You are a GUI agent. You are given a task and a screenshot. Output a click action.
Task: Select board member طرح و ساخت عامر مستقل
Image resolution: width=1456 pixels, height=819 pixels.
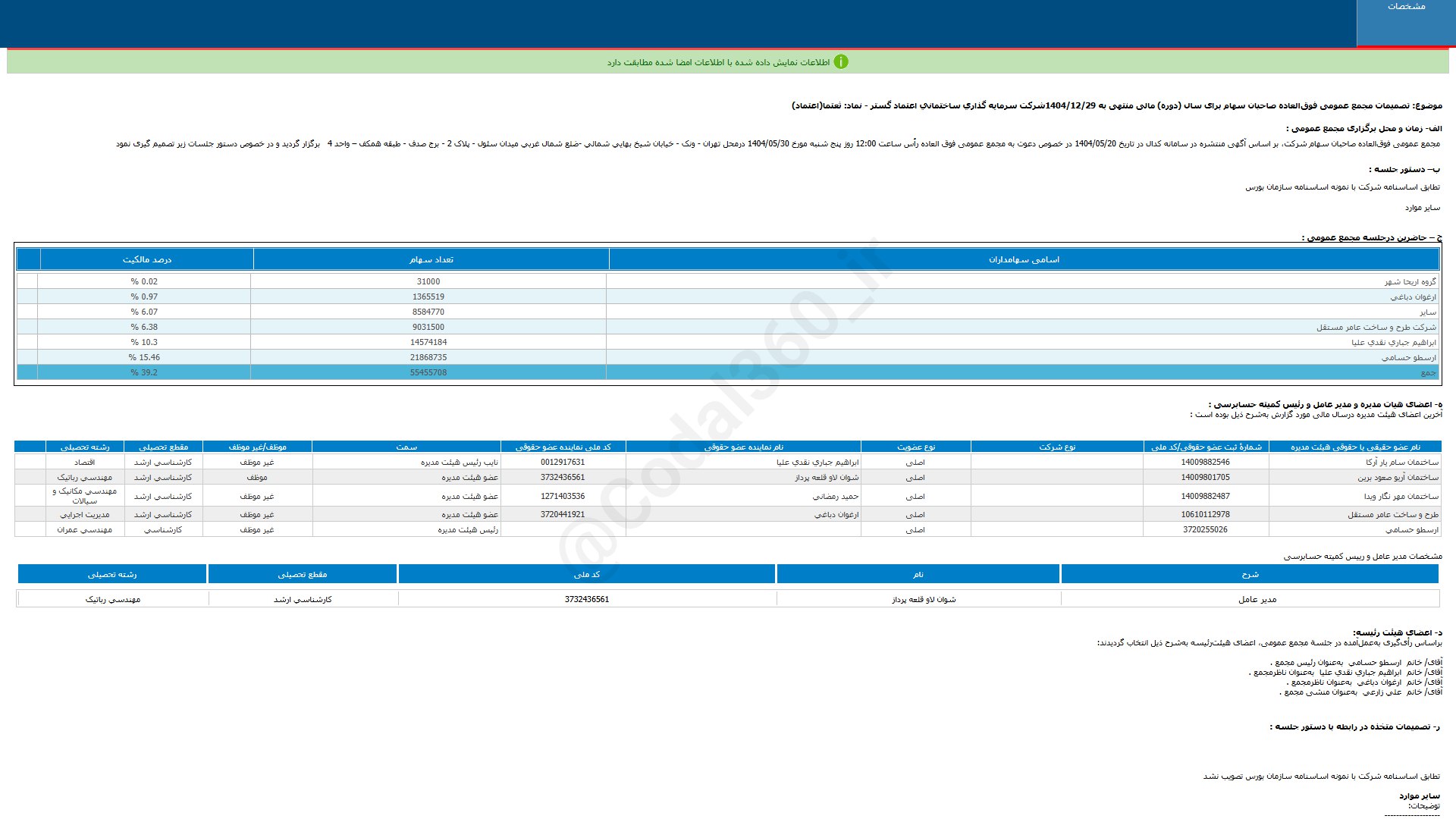[x=1393, y=514]
